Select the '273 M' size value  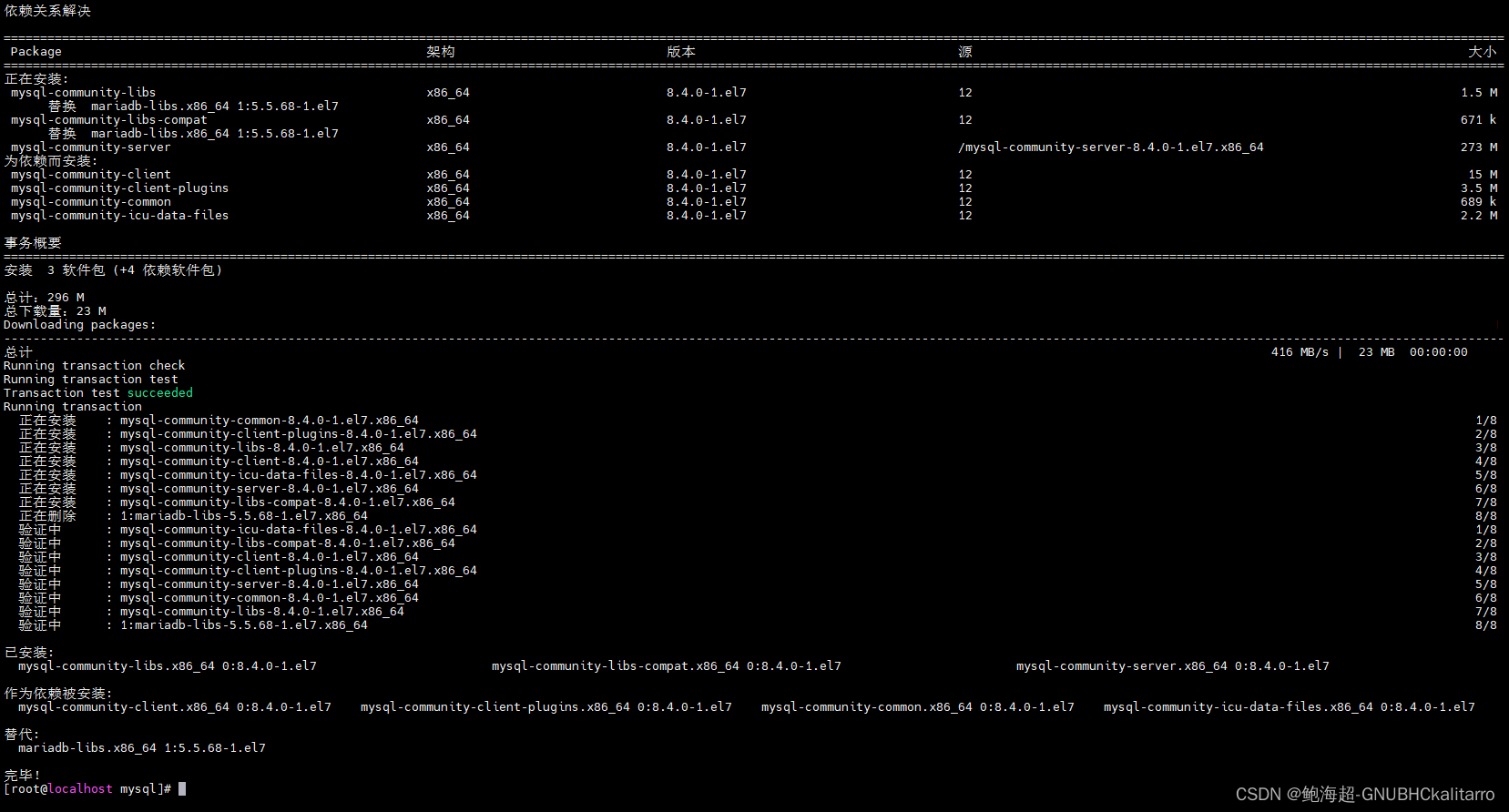pos(1478,147)
